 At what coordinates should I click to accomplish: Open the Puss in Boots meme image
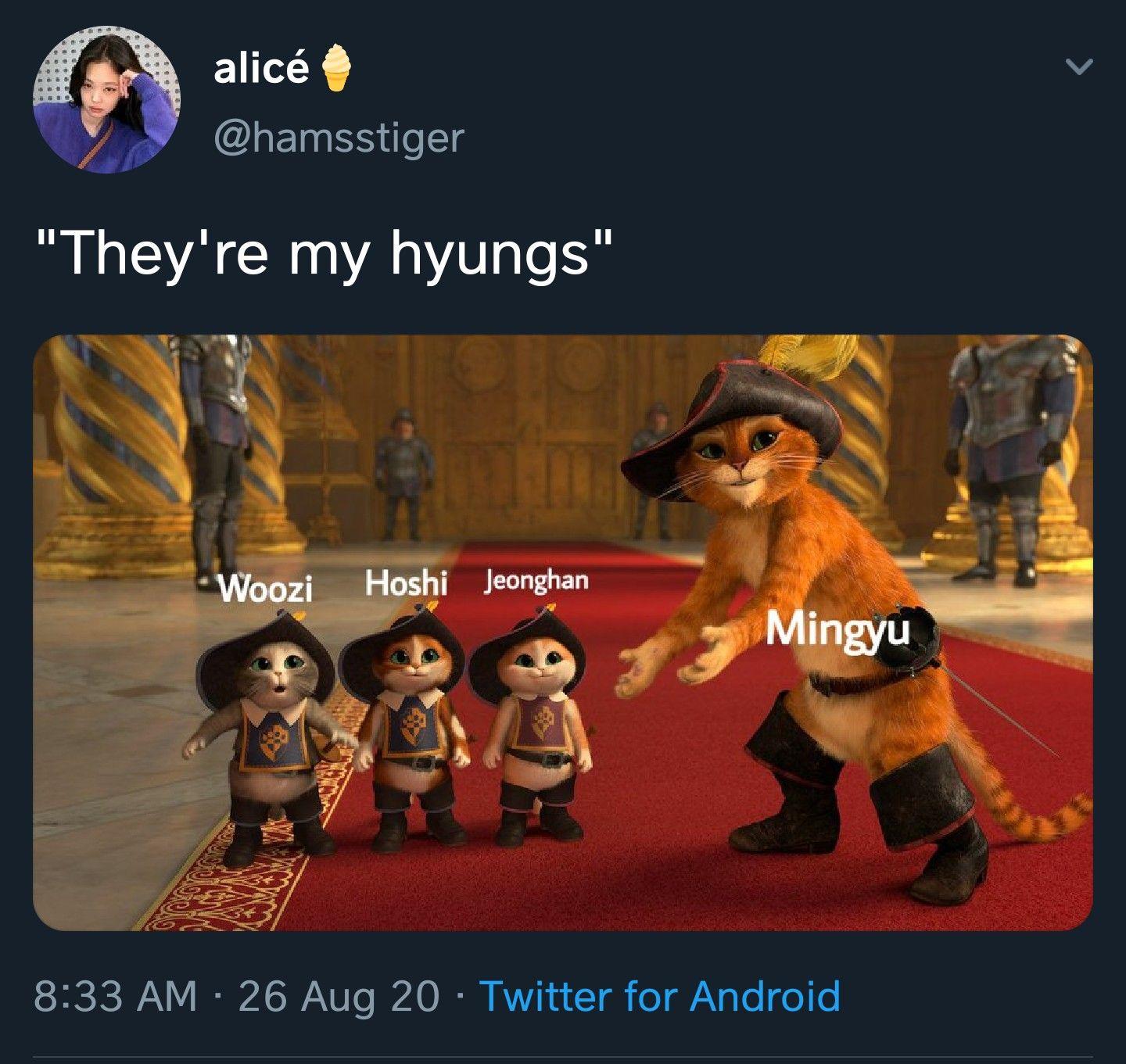click(562, 632)
